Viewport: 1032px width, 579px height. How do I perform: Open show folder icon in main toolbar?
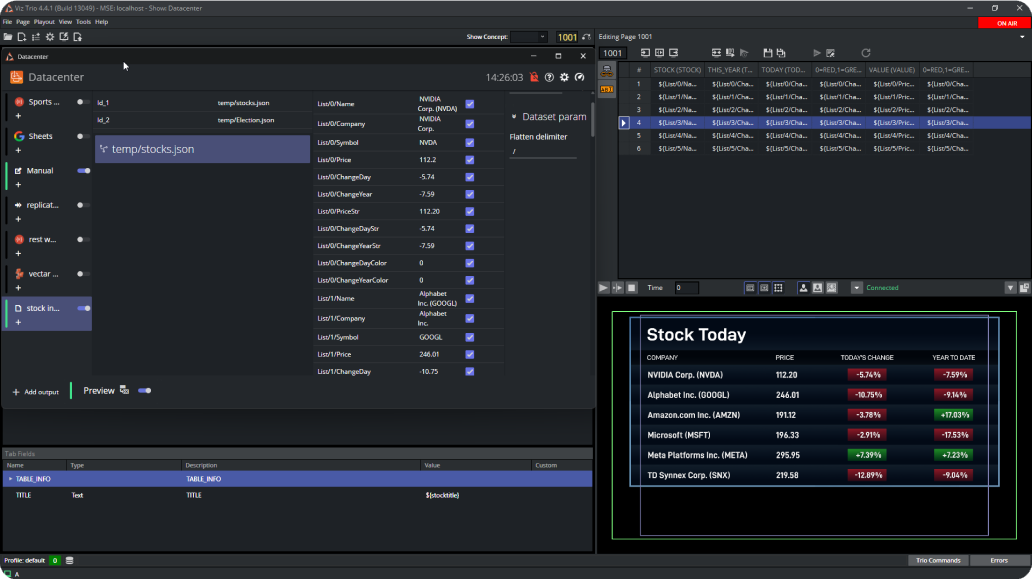click(x=8, y=37)
